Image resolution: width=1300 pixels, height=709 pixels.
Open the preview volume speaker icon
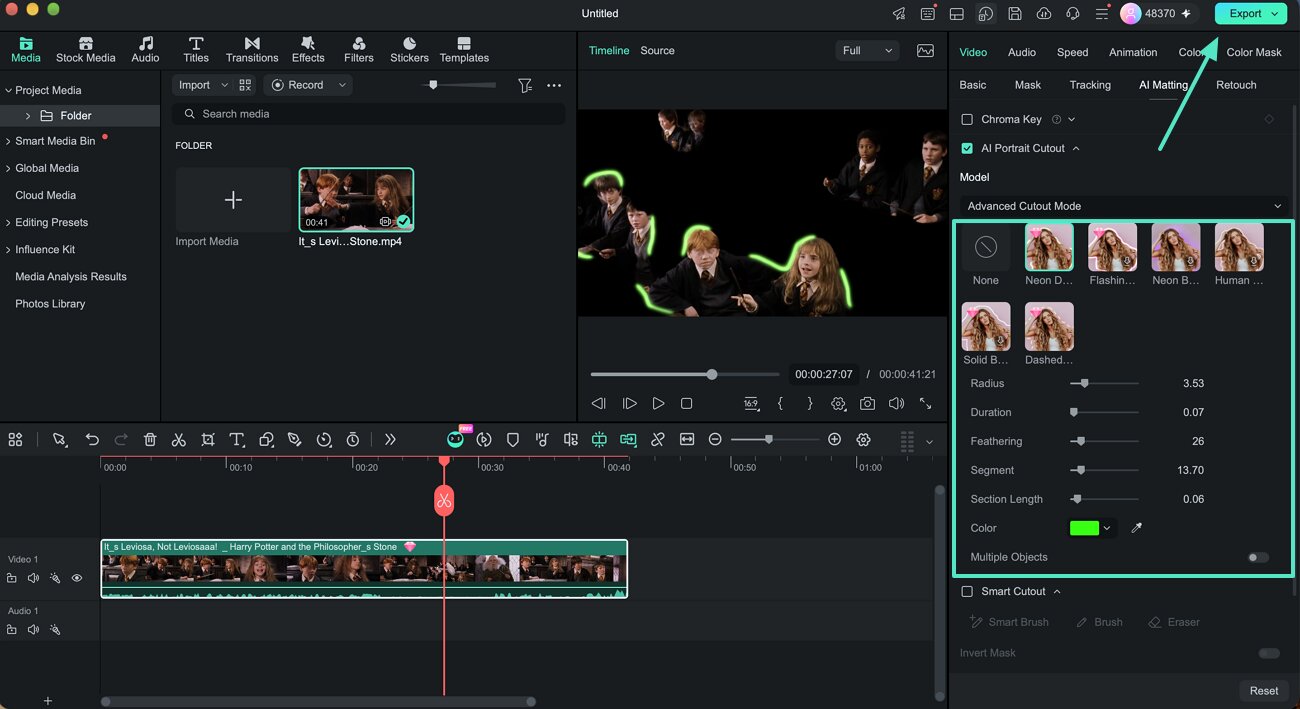pos(896,404)
